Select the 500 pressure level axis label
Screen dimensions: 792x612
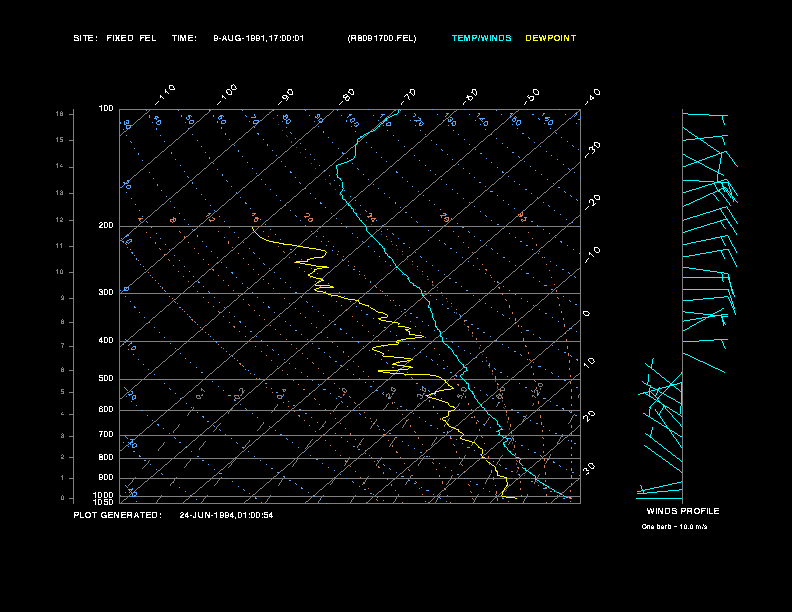click(106, 379)
